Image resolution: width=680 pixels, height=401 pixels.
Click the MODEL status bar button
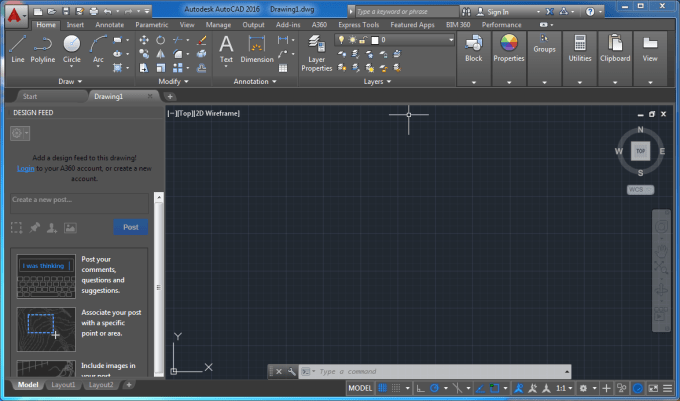click(360, 388)
